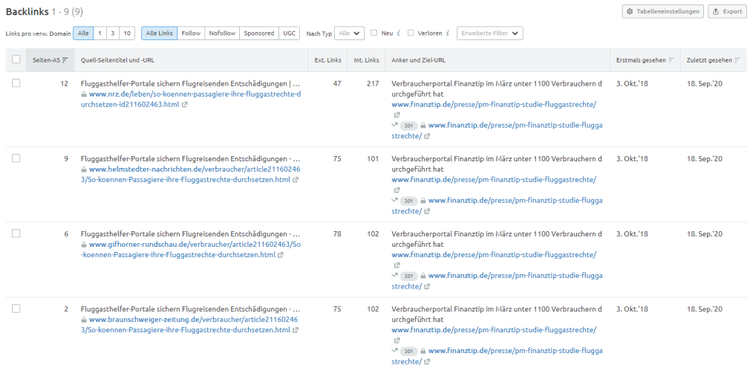Click external-link icon after helmstedter-nachrichten URL
The height and width of the screenshot is (365, 750).
tap(296, 180)
